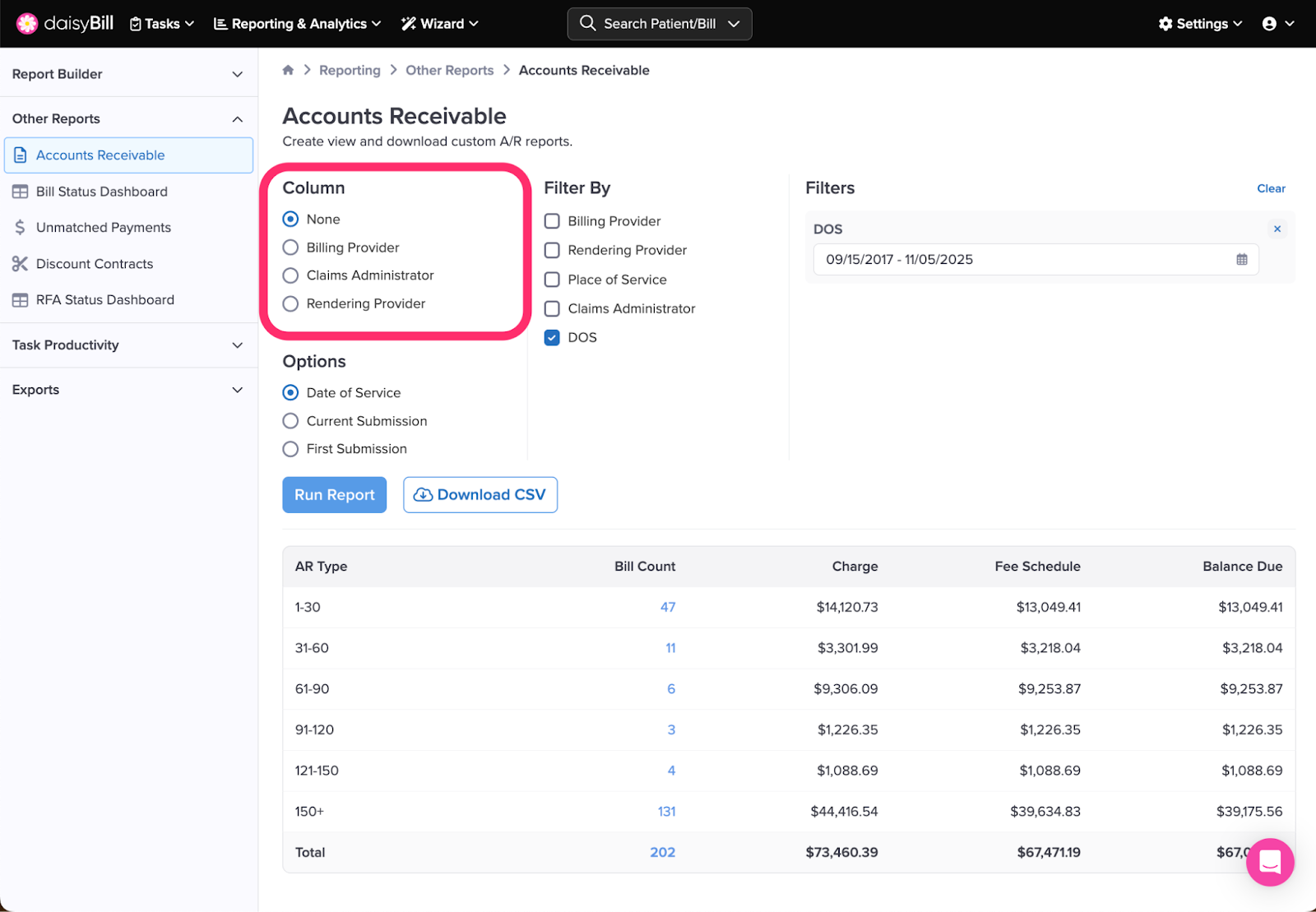Open the Search Patient/Bill dropdown

coord(659,24)
